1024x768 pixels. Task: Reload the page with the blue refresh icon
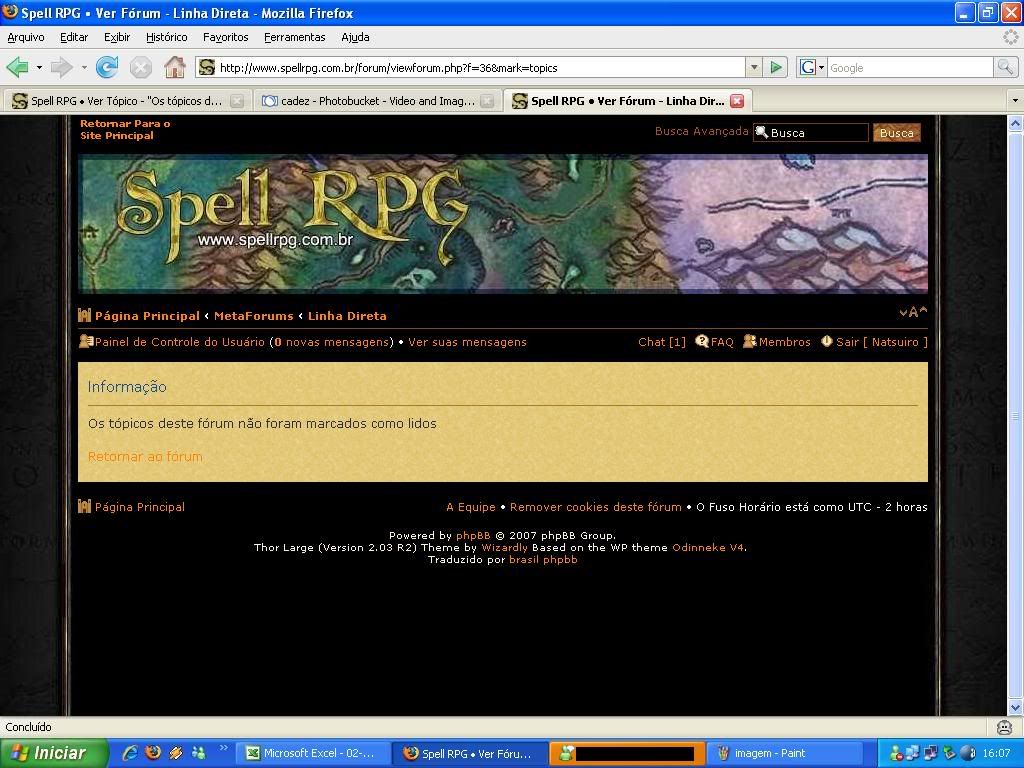[106, 67]
